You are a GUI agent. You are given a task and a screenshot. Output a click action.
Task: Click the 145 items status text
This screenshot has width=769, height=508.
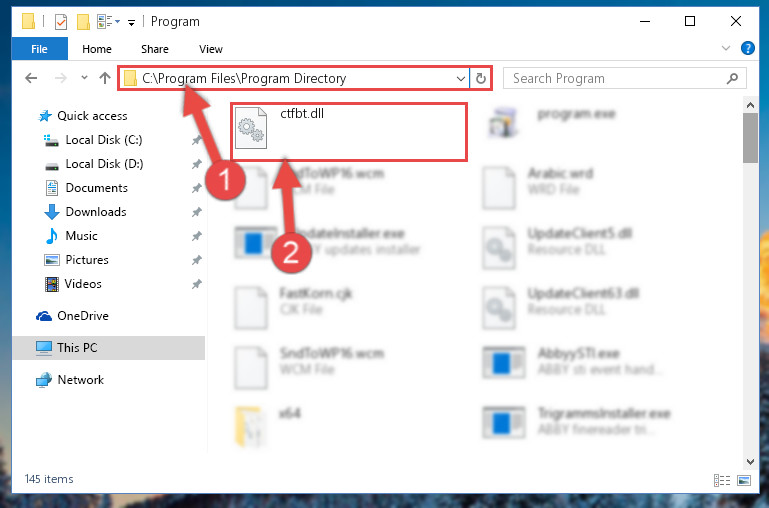click(x=49, y=479)
